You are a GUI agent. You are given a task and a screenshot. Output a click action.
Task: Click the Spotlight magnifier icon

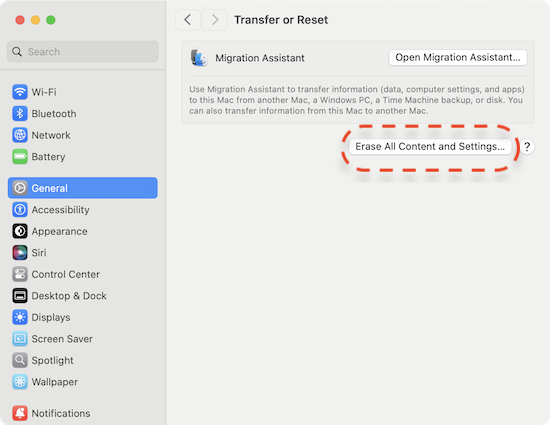[x=20, y=360]
